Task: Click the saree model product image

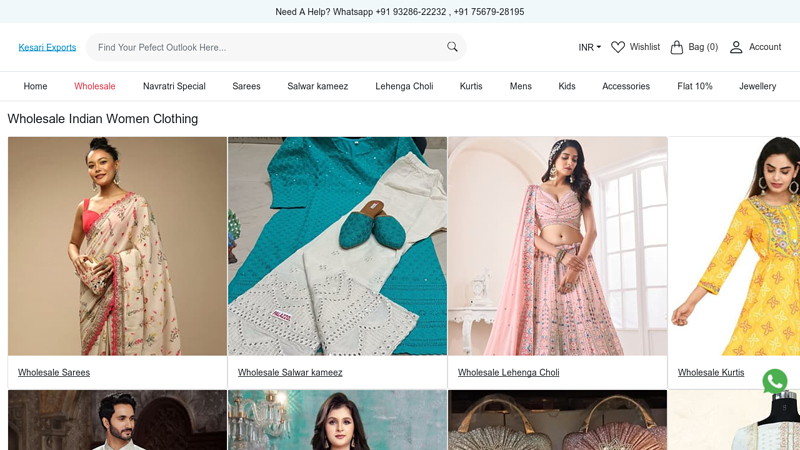Action: [x=117, y=246]
